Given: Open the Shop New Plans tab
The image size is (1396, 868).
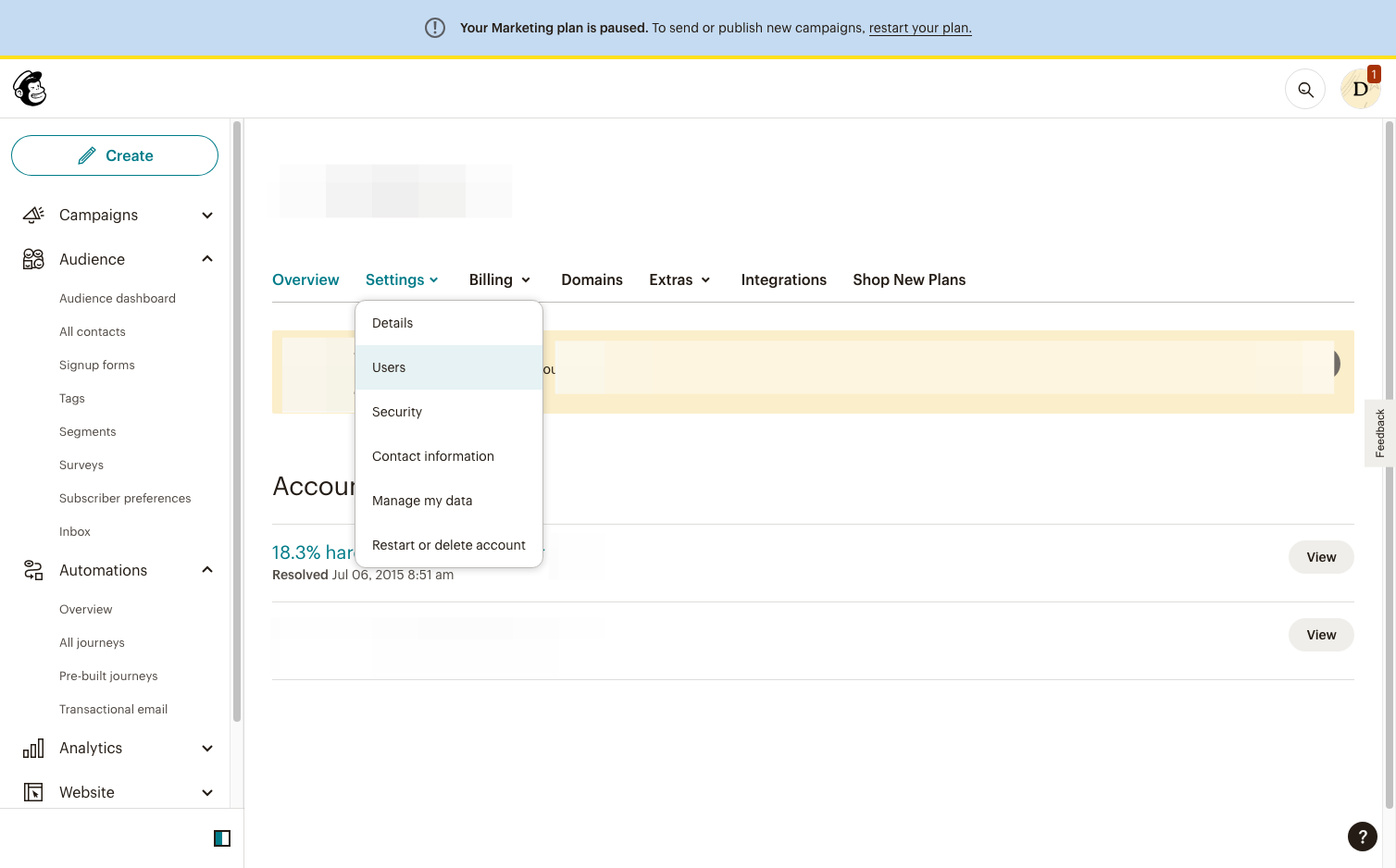Looking at the screenshot, I should tap(909, 279).
